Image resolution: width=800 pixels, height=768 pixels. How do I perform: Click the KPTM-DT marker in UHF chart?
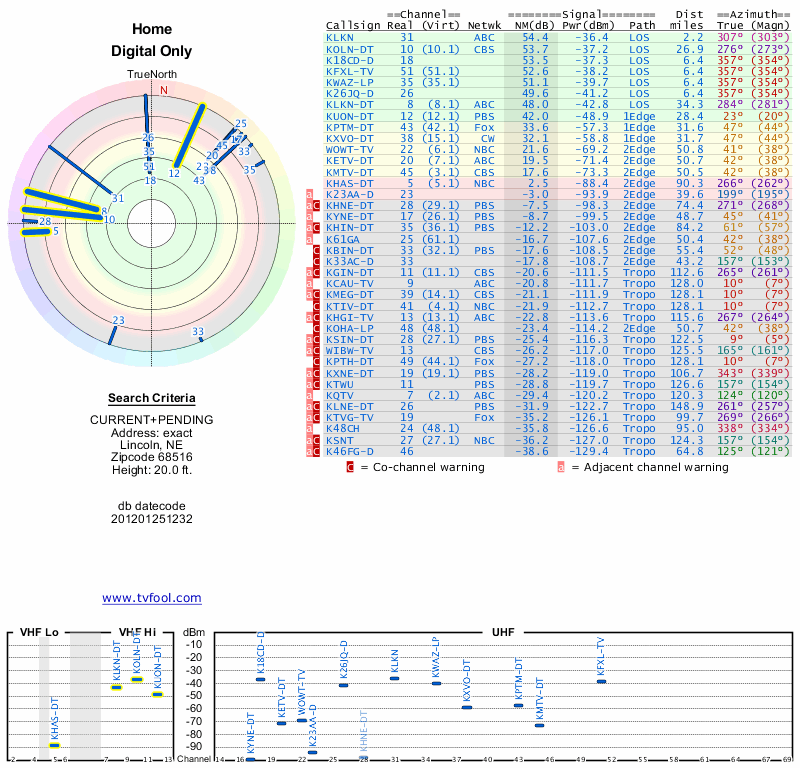pos(518,705)
